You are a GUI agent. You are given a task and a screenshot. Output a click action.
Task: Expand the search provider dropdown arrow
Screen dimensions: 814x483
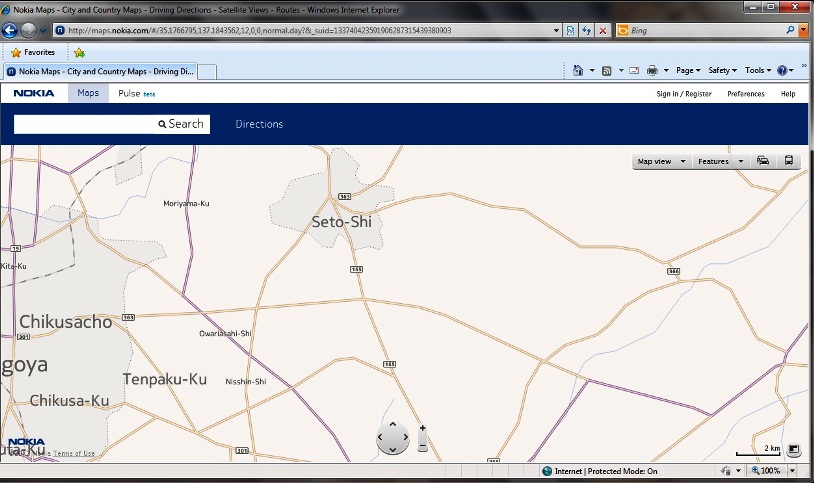coord(803,30)
